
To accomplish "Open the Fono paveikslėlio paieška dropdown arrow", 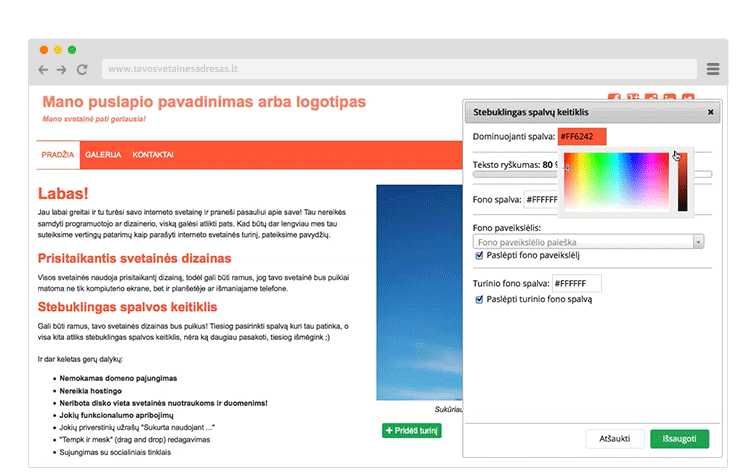I will coord(698,242).
